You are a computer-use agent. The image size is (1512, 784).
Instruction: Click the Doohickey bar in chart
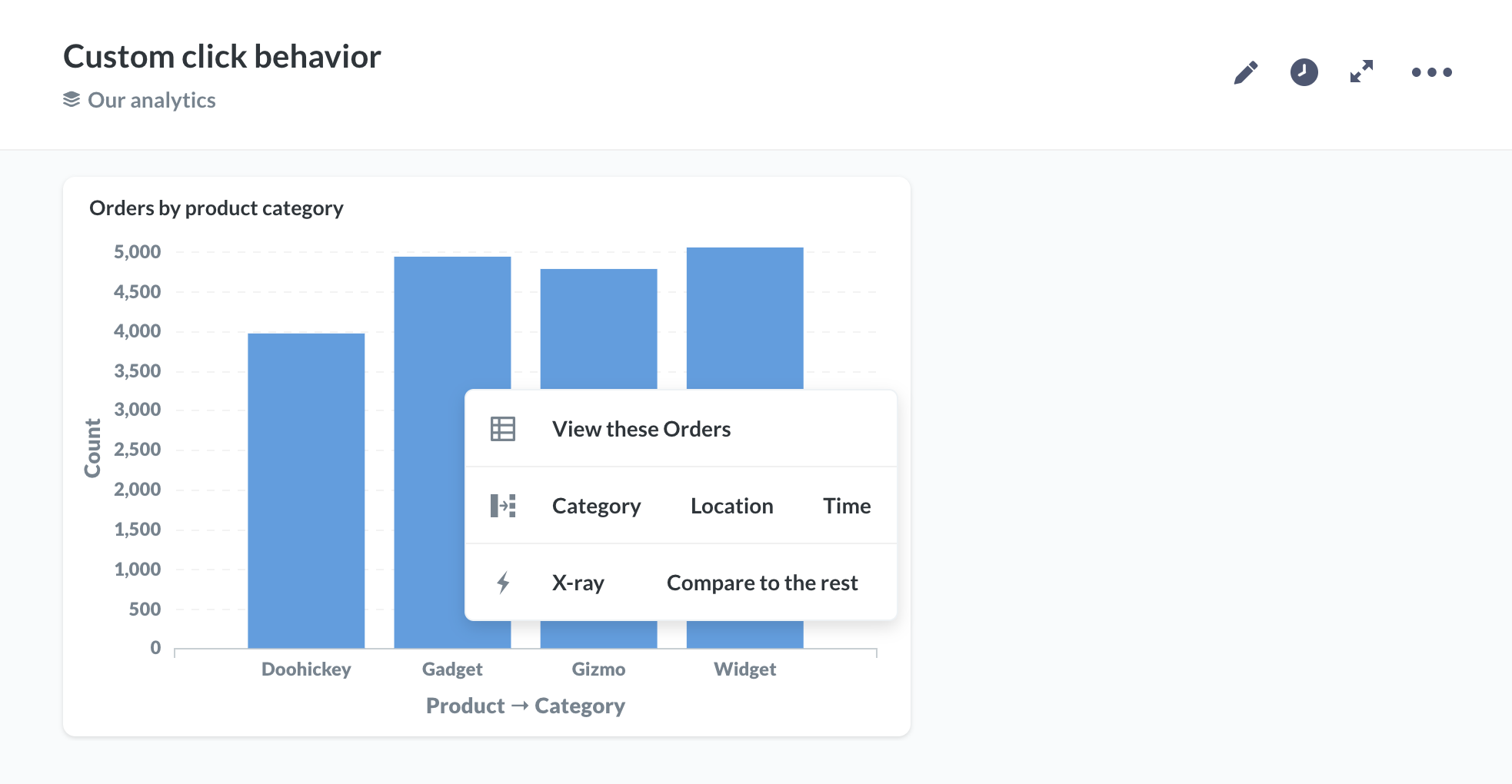click(x=306, y=490)
